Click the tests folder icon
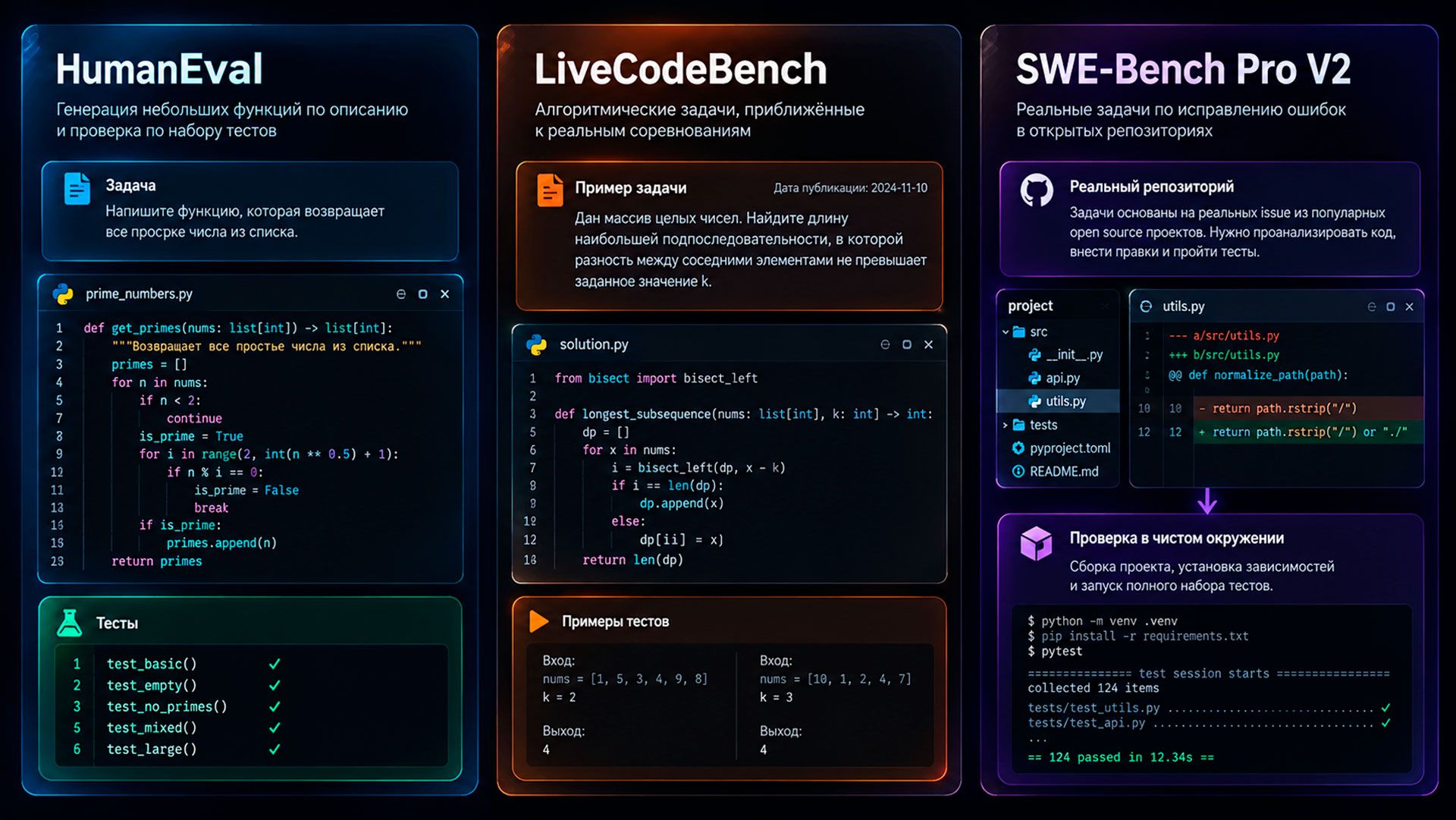The image size is (1456, 820). click(1019, 425)
